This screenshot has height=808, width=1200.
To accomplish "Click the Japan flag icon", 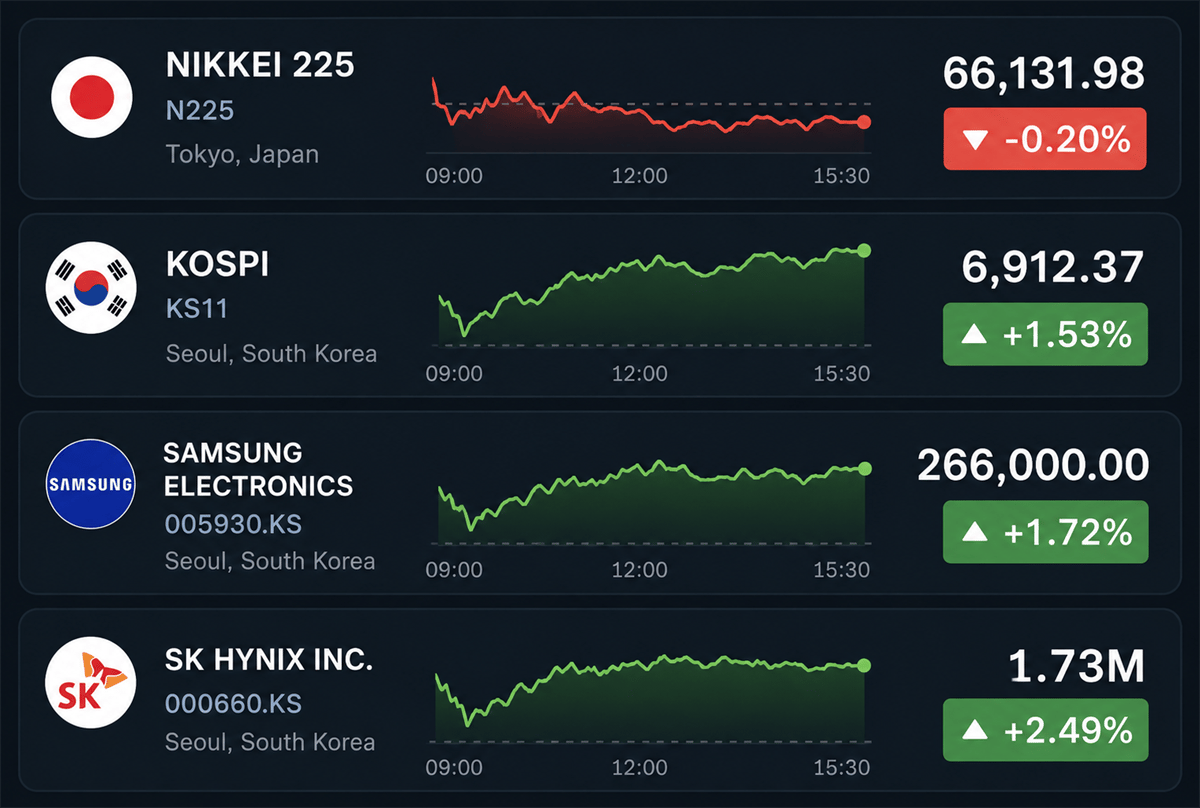I will (x=92, y=97).
